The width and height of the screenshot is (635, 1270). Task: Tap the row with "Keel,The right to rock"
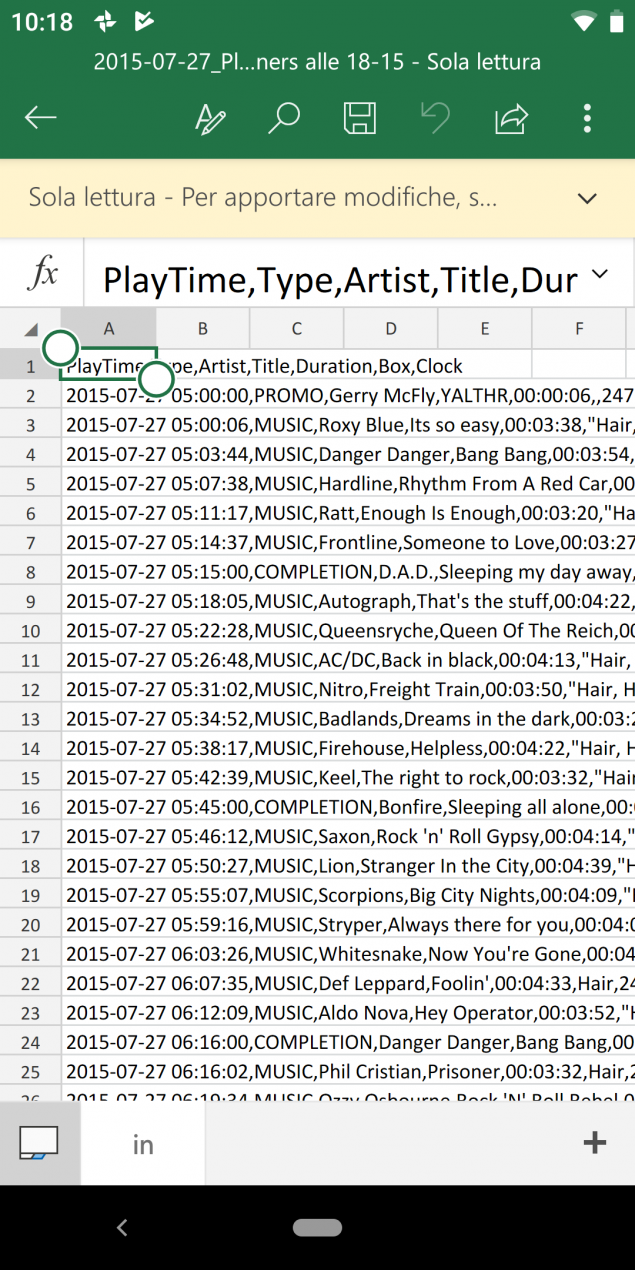tap(348, 777)
